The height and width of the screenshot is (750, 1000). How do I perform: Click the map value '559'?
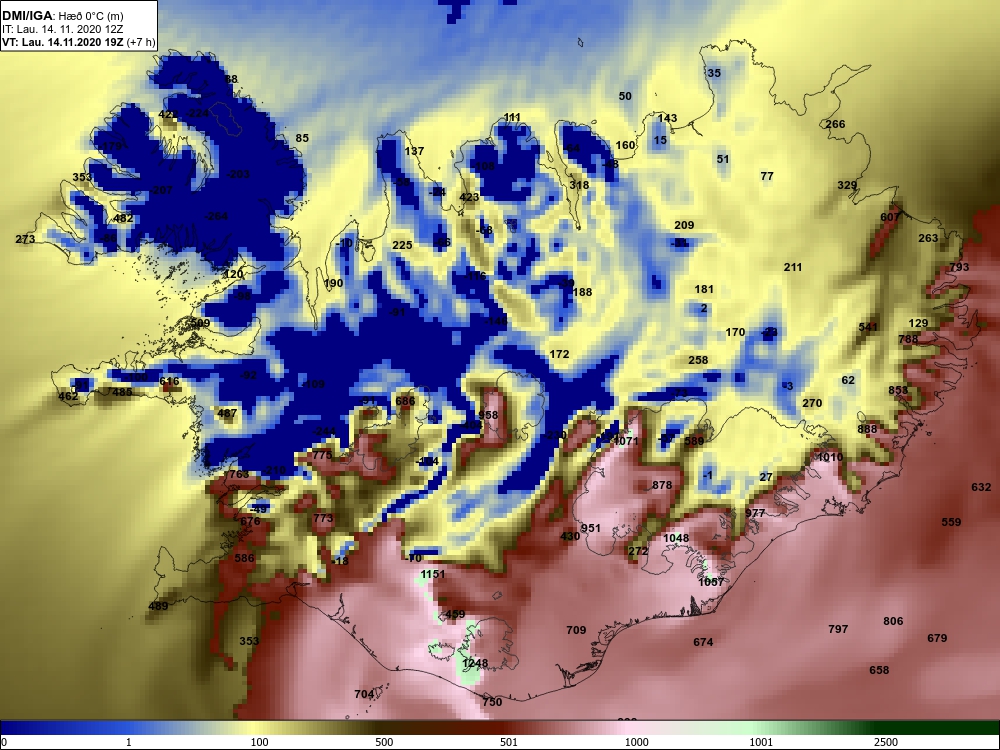pyautogui.click(x=951, y=522)
